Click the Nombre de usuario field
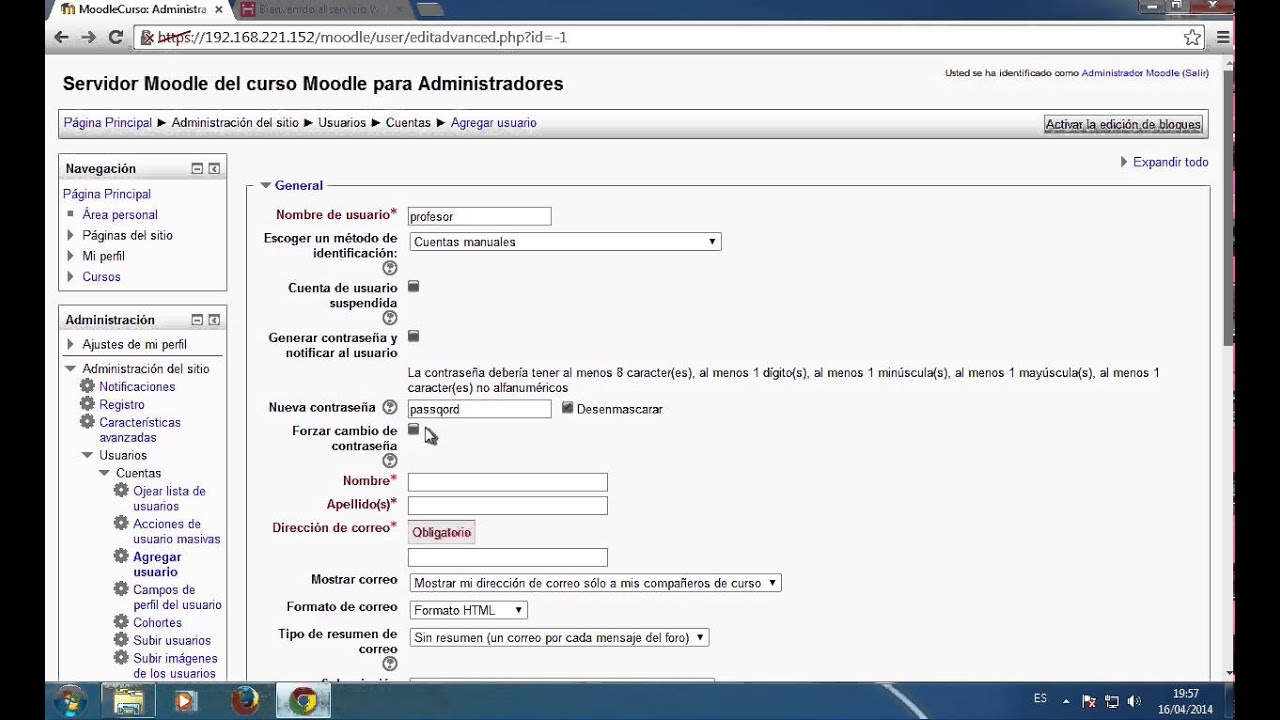 (x=479, y=216)
